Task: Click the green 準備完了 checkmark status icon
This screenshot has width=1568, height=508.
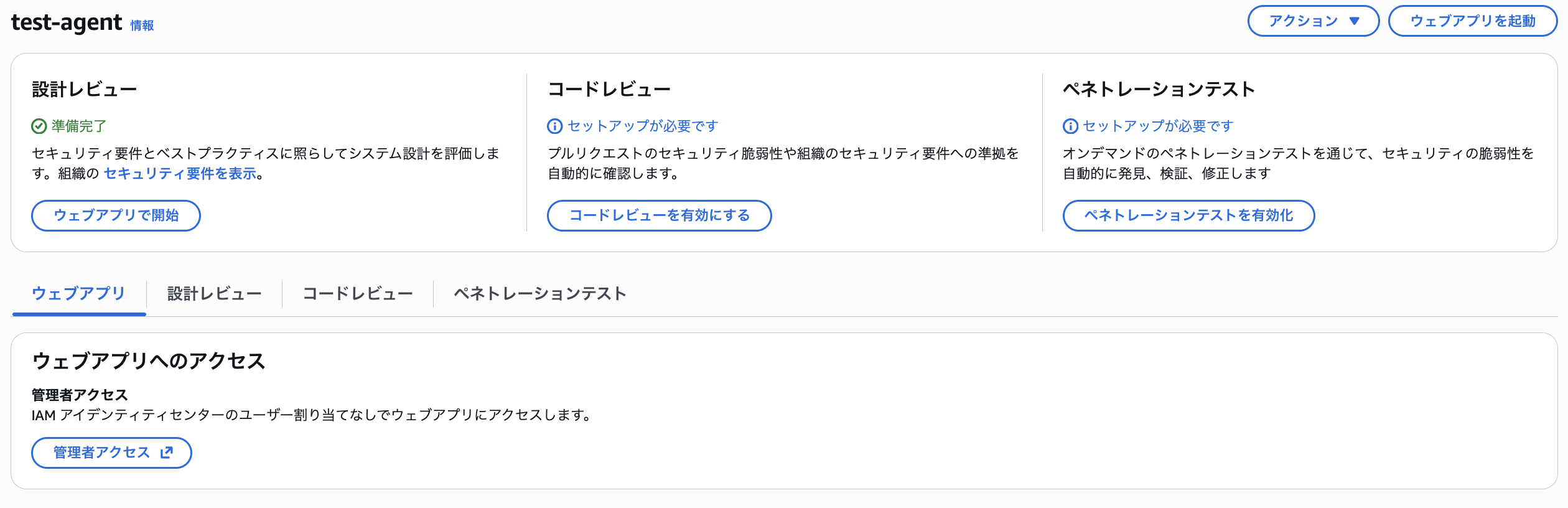Action: click(39, 126)
